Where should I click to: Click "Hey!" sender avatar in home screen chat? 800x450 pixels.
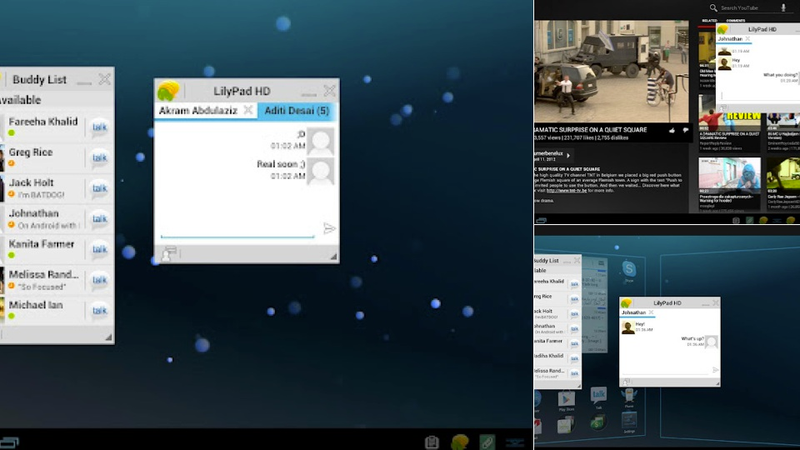(x=628, y=328)
